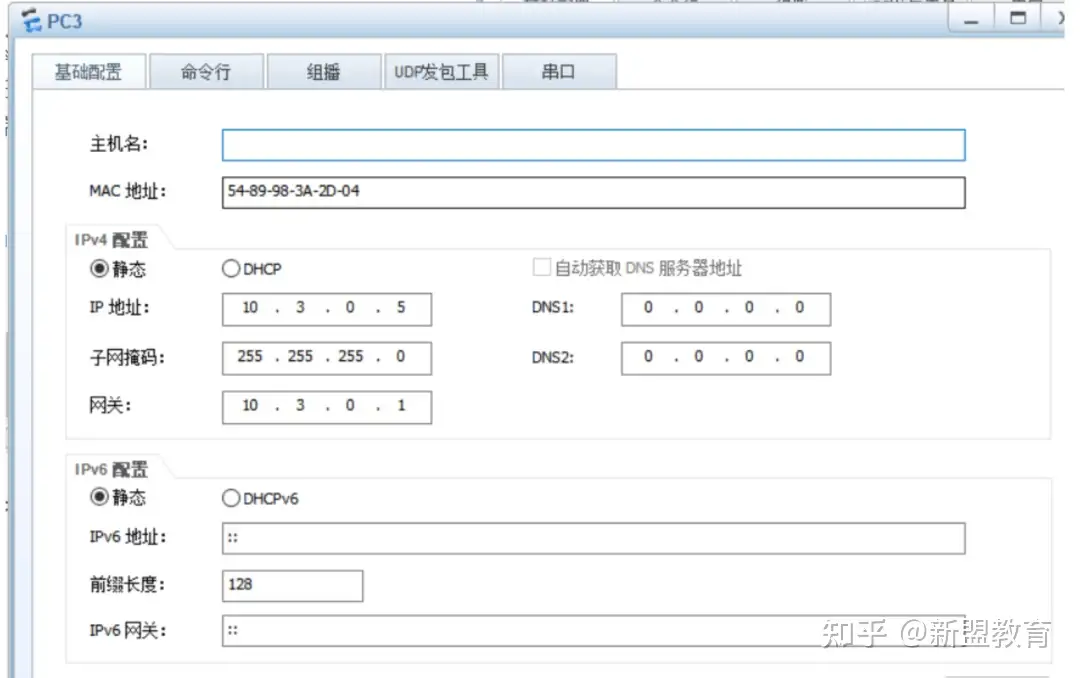Viewport: 1080px width, 678px height.
Task: Switch to the 命令行 tab
Action: coord(206,72)
